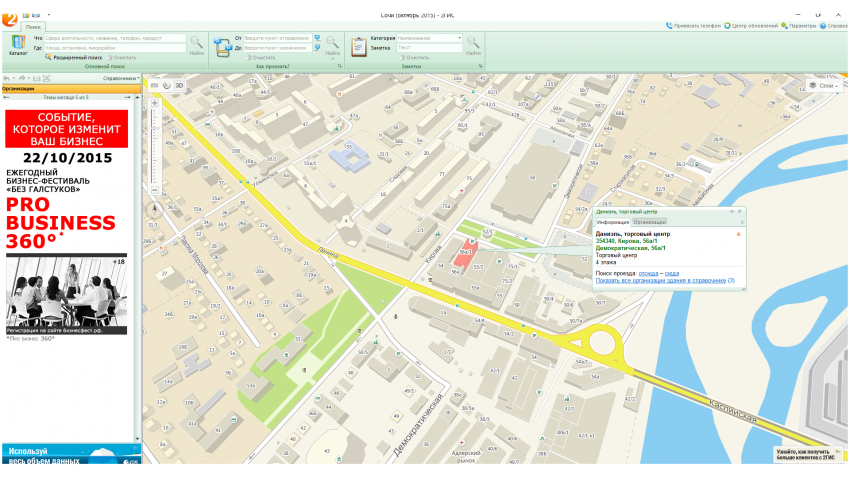The height and width of the screenshot is (478, 850).
Task: Switch to the Организации tab in popup
Action: [x=649, y=222]
